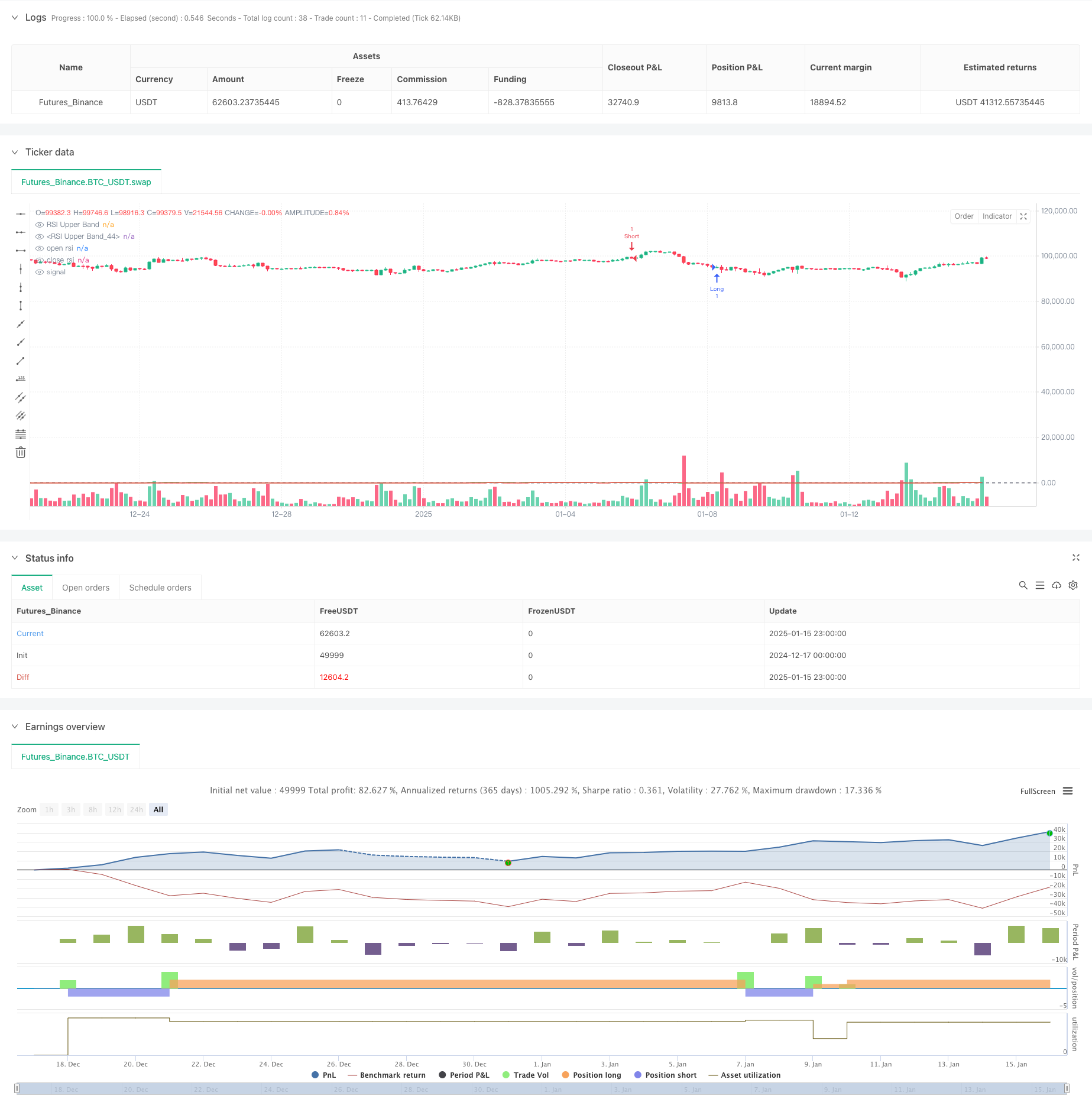Image resolution: width=1092 pixels, height=1112 pixels.
Task: Select the diagonal segment drawing tool
Action: pyautogui.click(x=21, y=361)
